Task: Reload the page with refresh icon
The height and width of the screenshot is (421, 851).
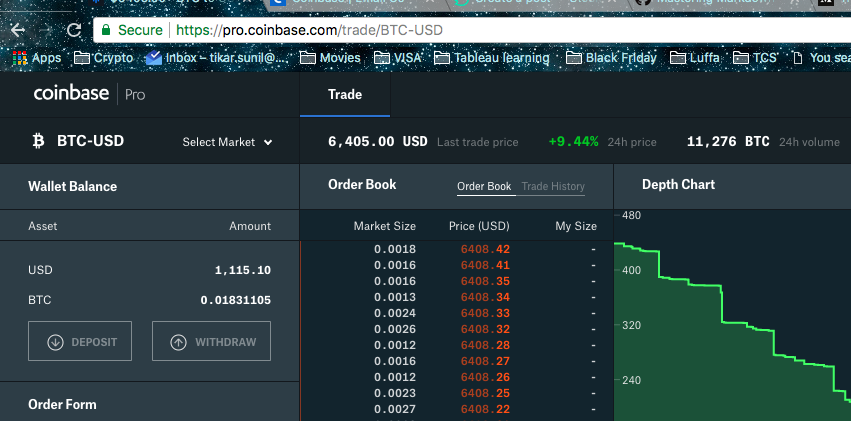Action: coord(74,30)
